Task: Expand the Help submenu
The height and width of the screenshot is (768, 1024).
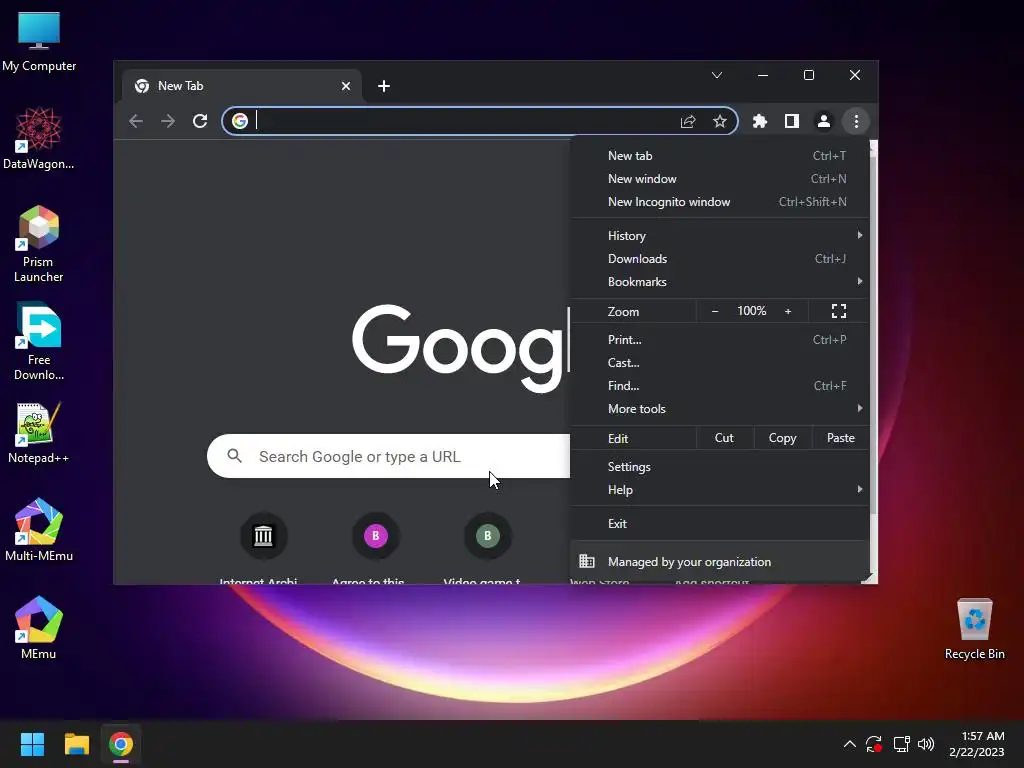Action: click(719, 490)
